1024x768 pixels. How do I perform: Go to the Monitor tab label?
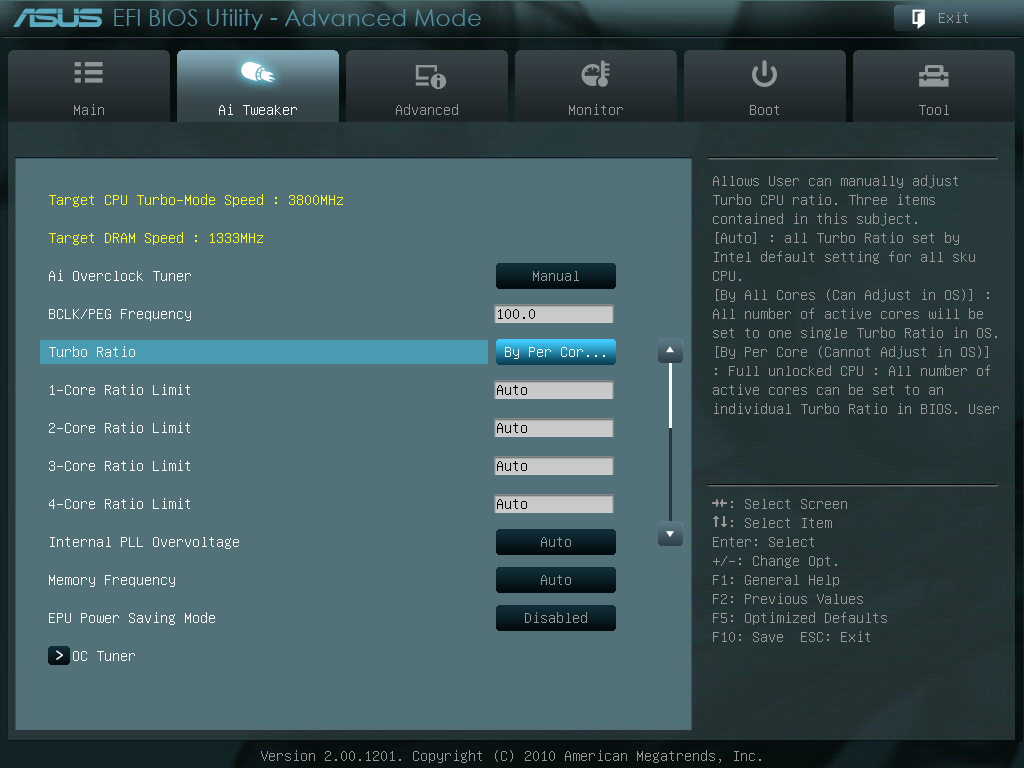point(596,110)
